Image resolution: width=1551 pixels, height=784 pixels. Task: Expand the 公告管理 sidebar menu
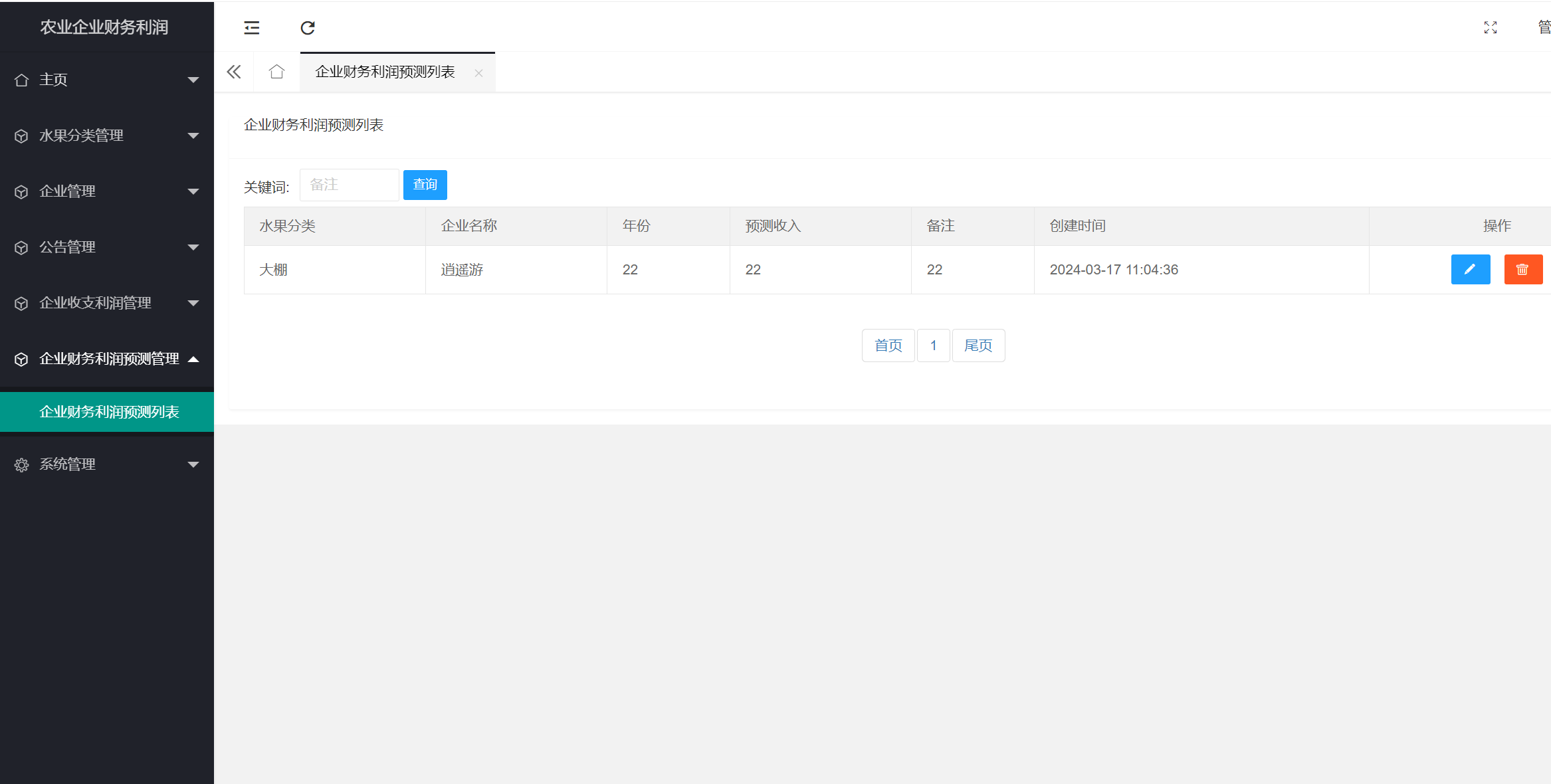click(x=106, y=247)
